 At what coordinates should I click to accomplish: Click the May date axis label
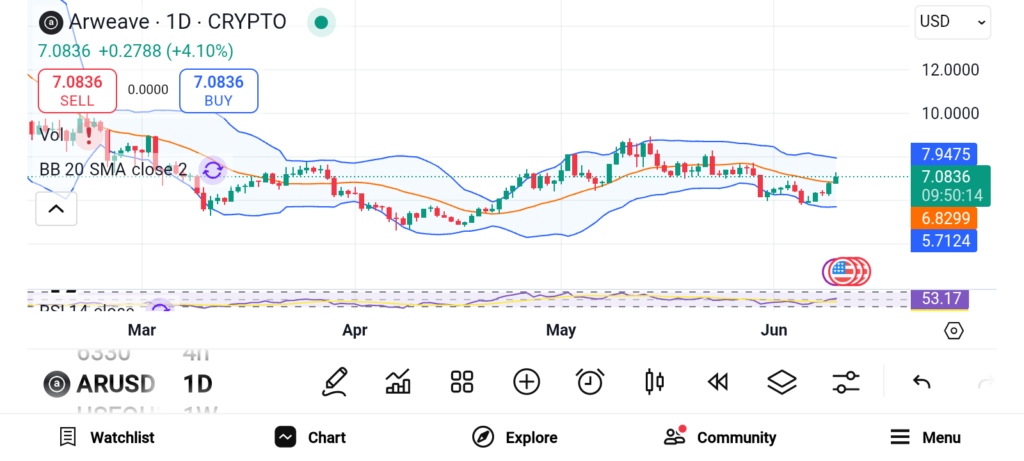(561, 330)
